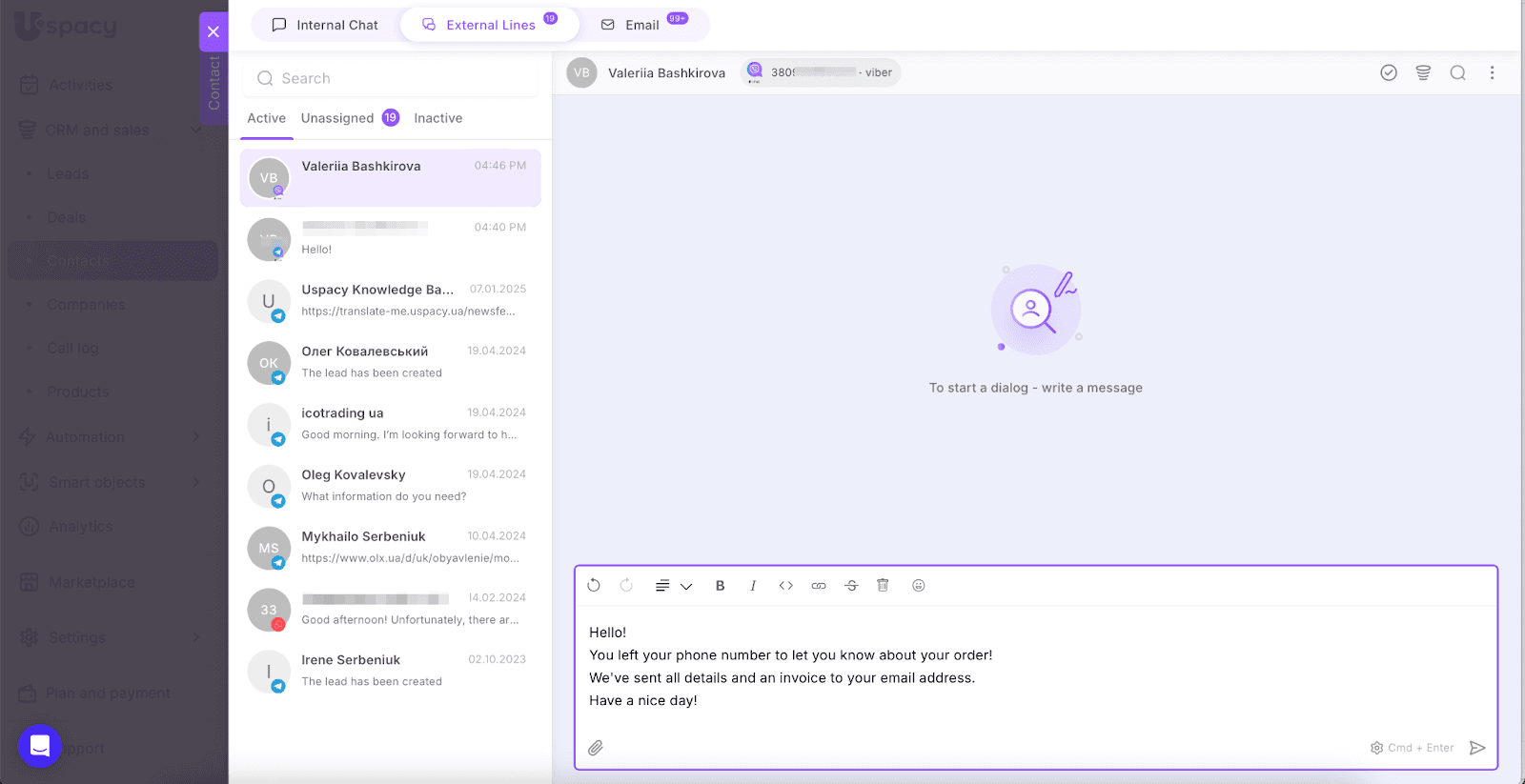This screenshot has height=784, width=1525.
Task: Open Олег Ковалевський conversation
Action: (391, 363)
